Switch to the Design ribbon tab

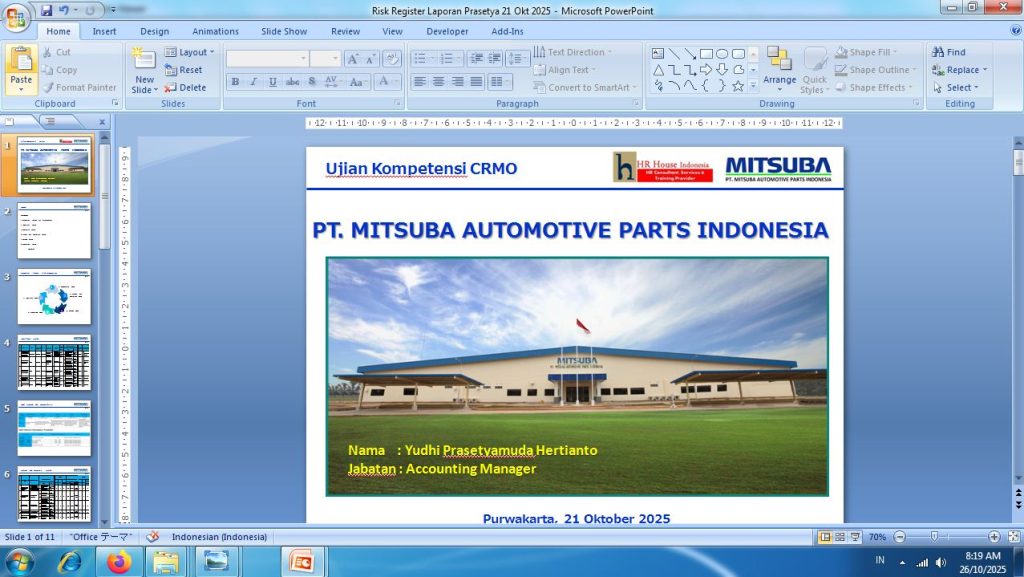click(x=154, y=31)
